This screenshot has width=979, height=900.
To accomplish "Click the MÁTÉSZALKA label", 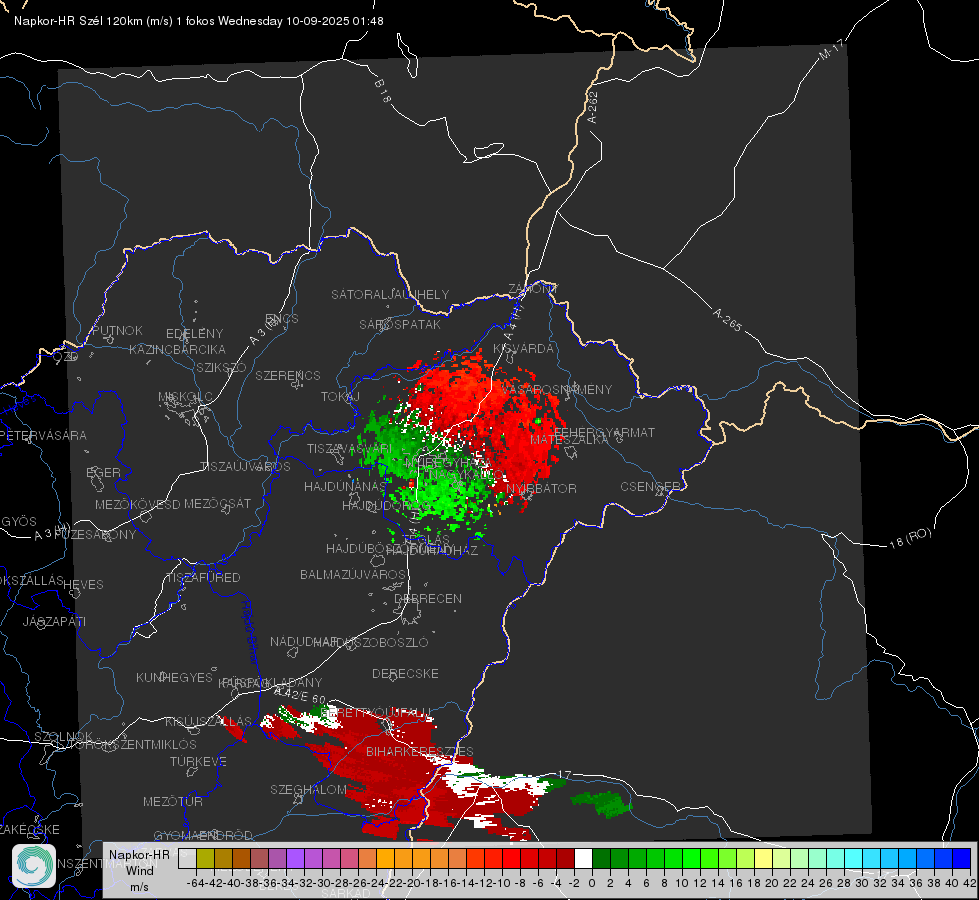I will 569,440.
